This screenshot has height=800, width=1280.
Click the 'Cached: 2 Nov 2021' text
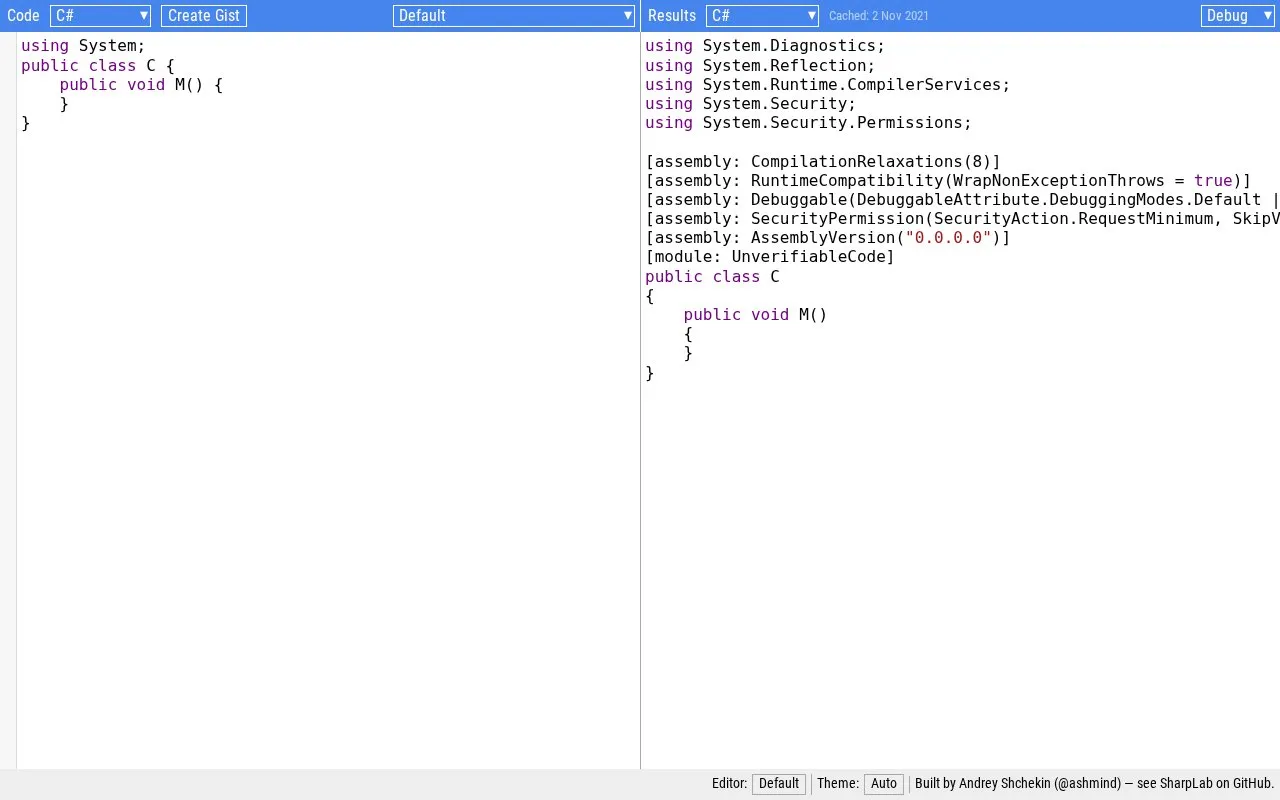(879, 16)
